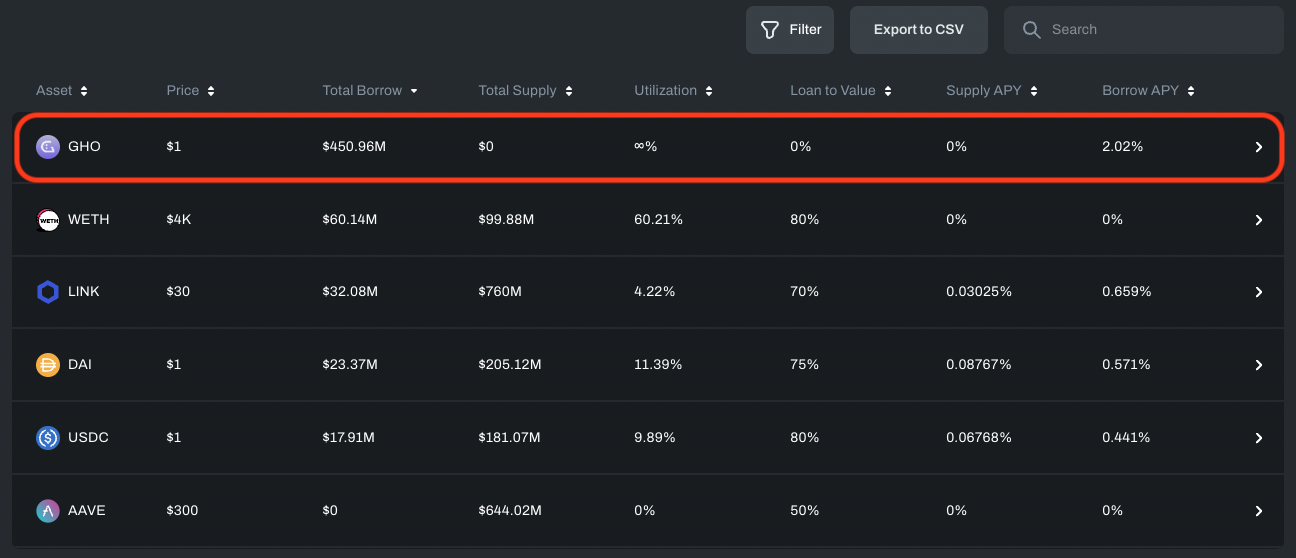Viewport: 1296px width, 558px height.
Task: Sort by Total Supply arrows
Action: (x=569, y=91)
